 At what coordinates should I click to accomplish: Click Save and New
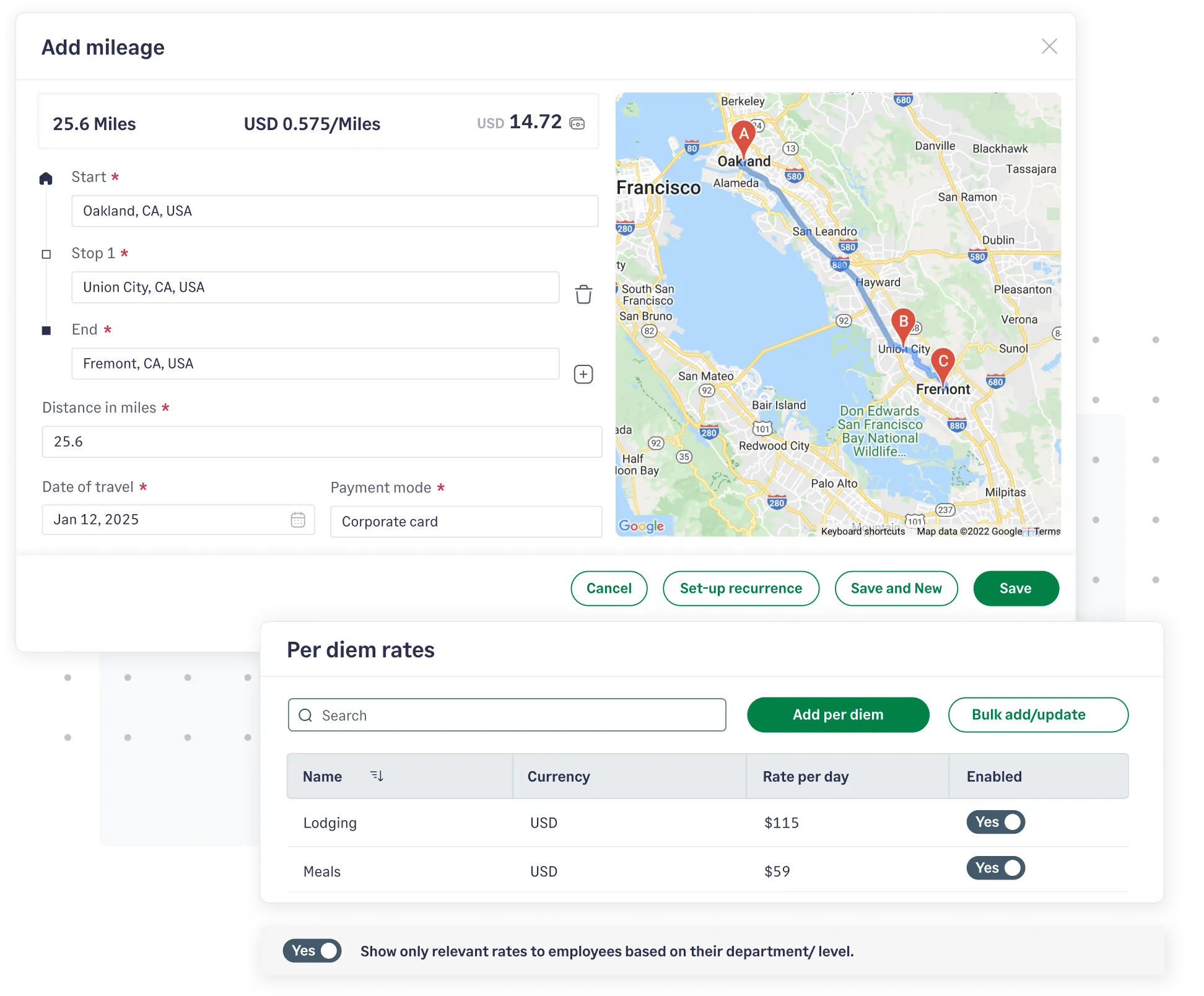point(896,588)
